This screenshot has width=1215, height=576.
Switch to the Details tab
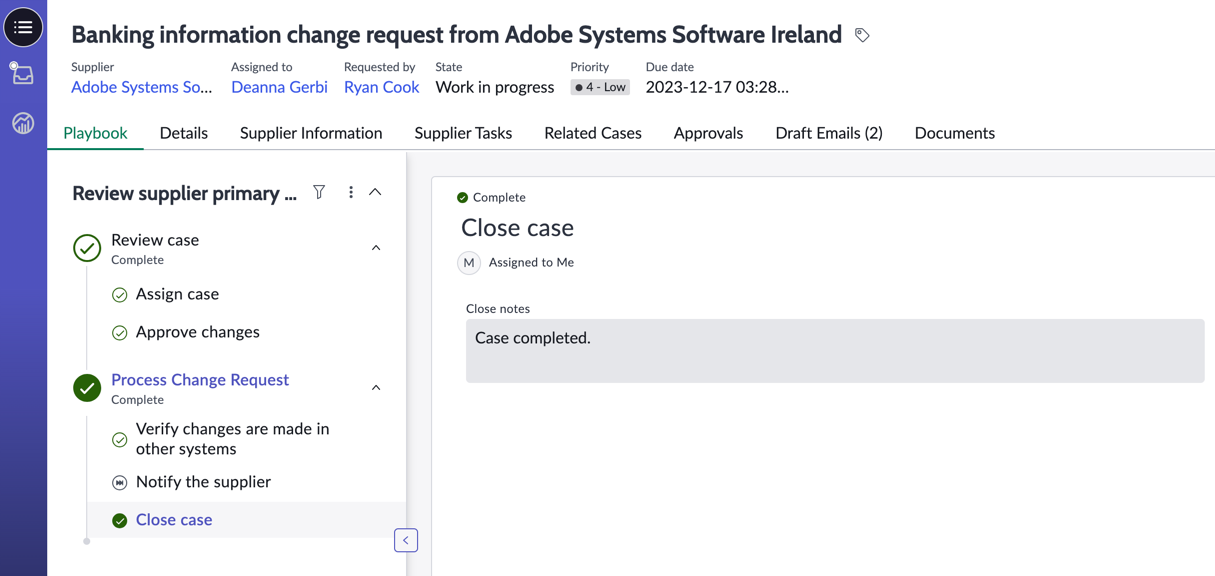click(x=184, y=133)
